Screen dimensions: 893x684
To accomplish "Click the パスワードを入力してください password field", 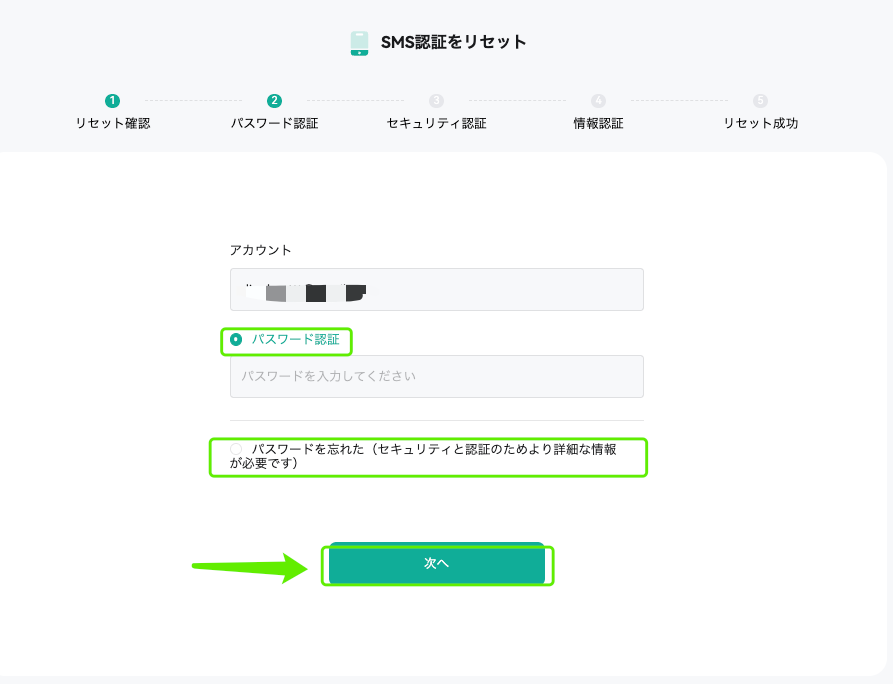I will tap(437, 376).
